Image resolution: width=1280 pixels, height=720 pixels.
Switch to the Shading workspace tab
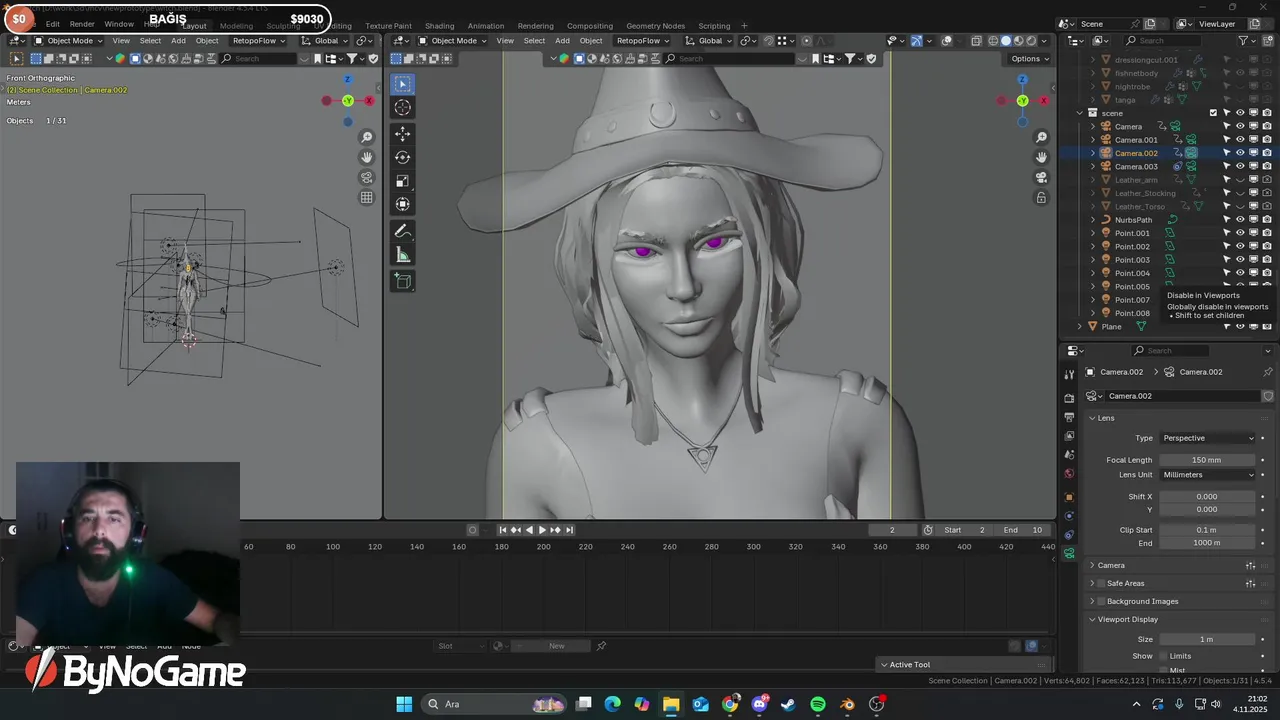439,26
